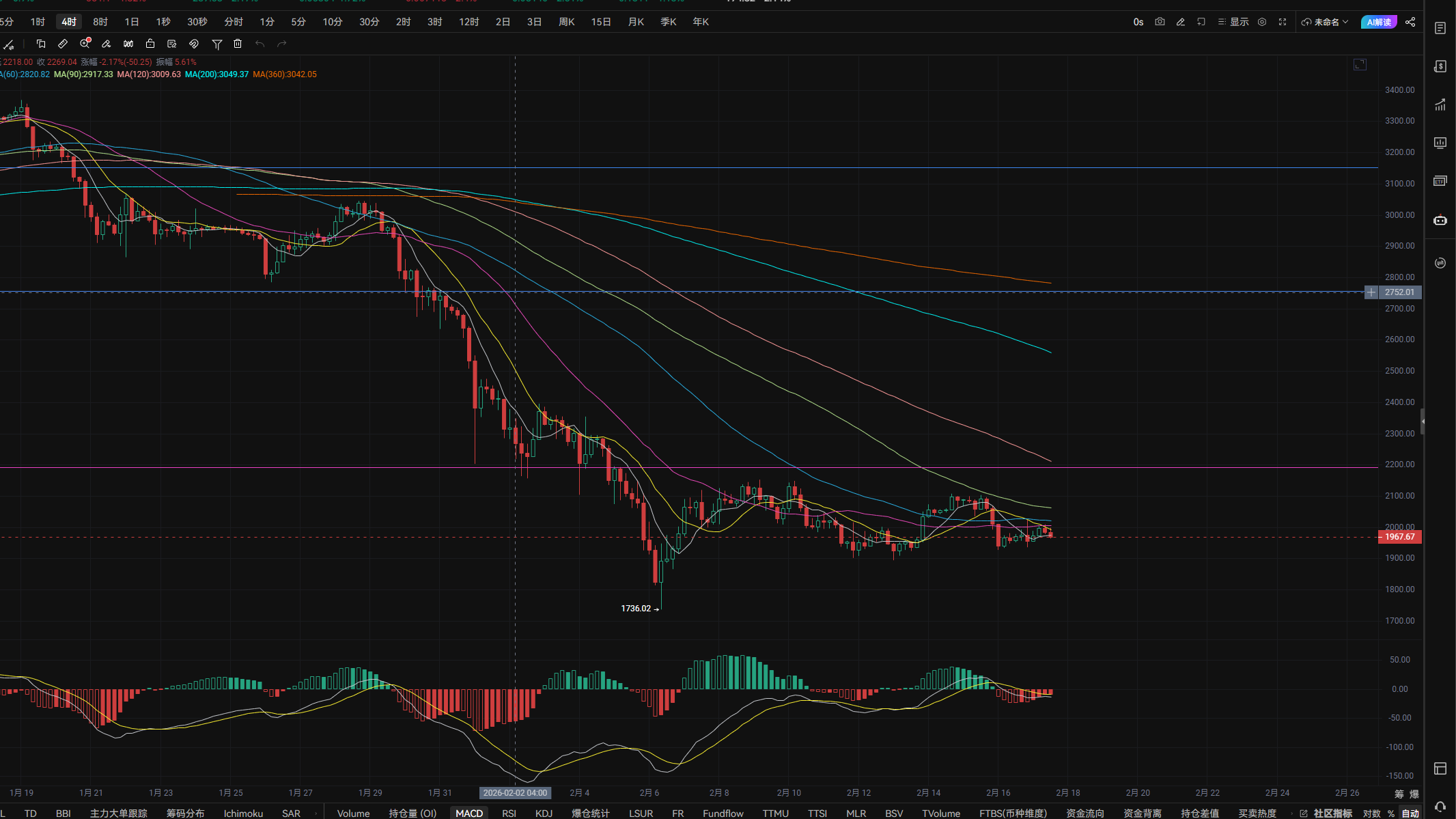Click the AI解读 button
Viewport: 1456px width, 819px height.
1378,22
